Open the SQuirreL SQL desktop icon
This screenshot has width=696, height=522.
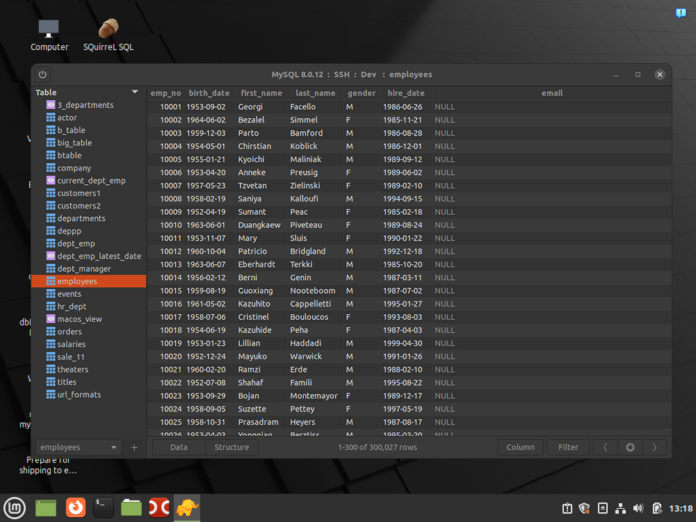pos(108,30)
